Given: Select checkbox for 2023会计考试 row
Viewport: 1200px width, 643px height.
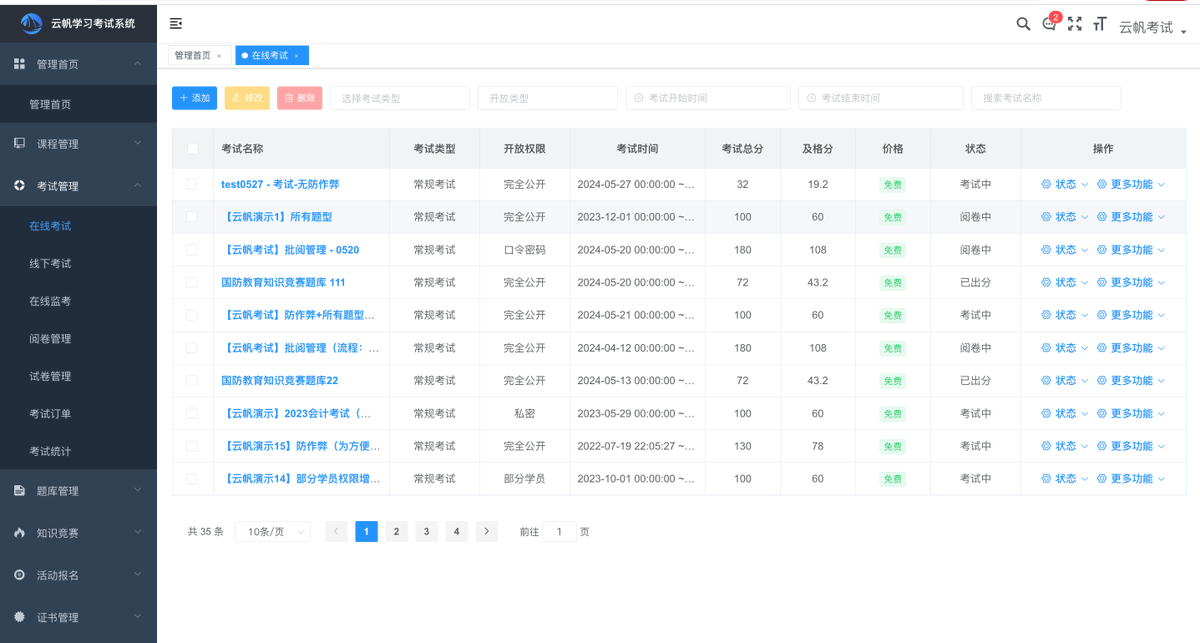Looking at the screenshot, I should tap(192, 414).
